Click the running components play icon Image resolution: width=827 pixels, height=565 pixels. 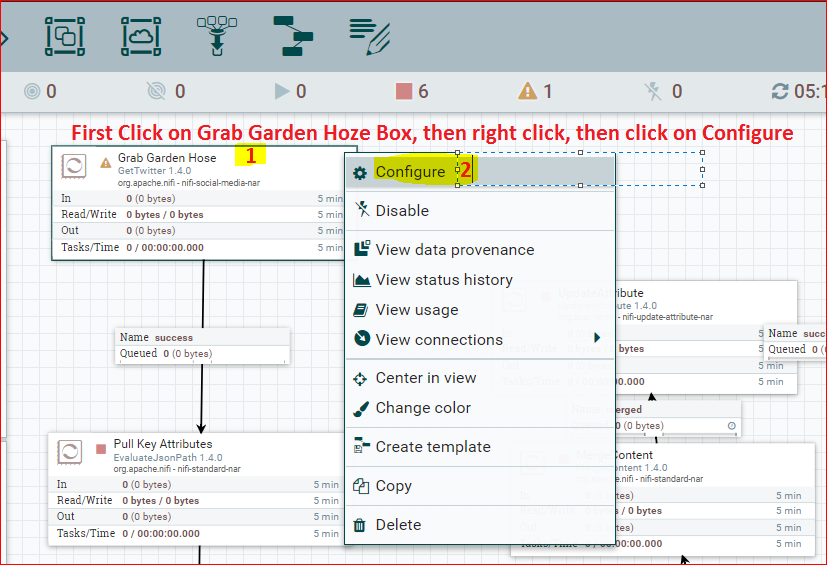[x=282, y=91]
